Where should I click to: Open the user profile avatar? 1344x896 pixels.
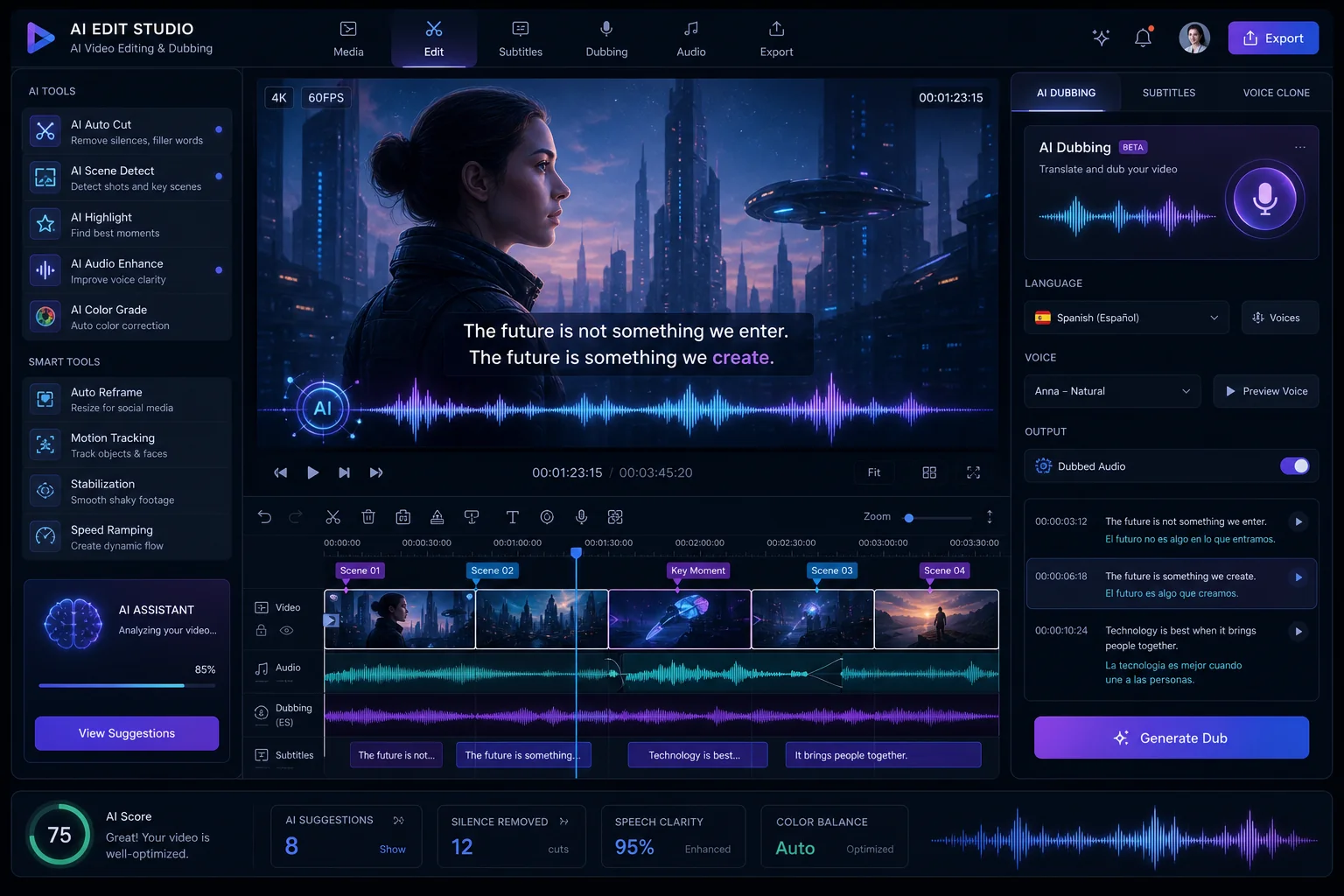click(x=1194, y=38)
